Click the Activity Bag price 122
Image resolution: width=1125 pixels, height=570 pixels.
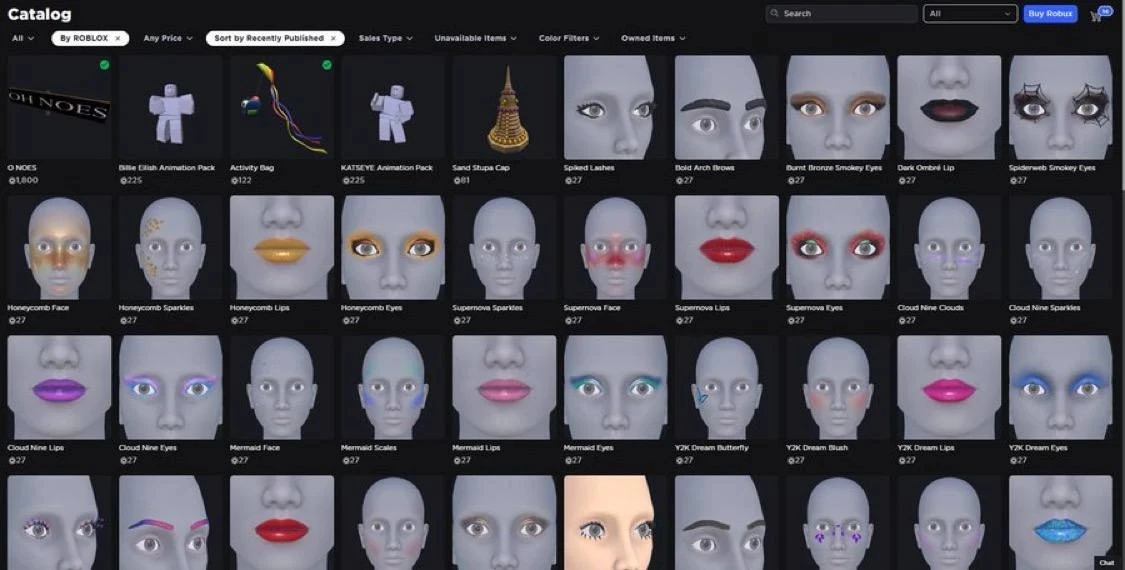click(241, 180)
